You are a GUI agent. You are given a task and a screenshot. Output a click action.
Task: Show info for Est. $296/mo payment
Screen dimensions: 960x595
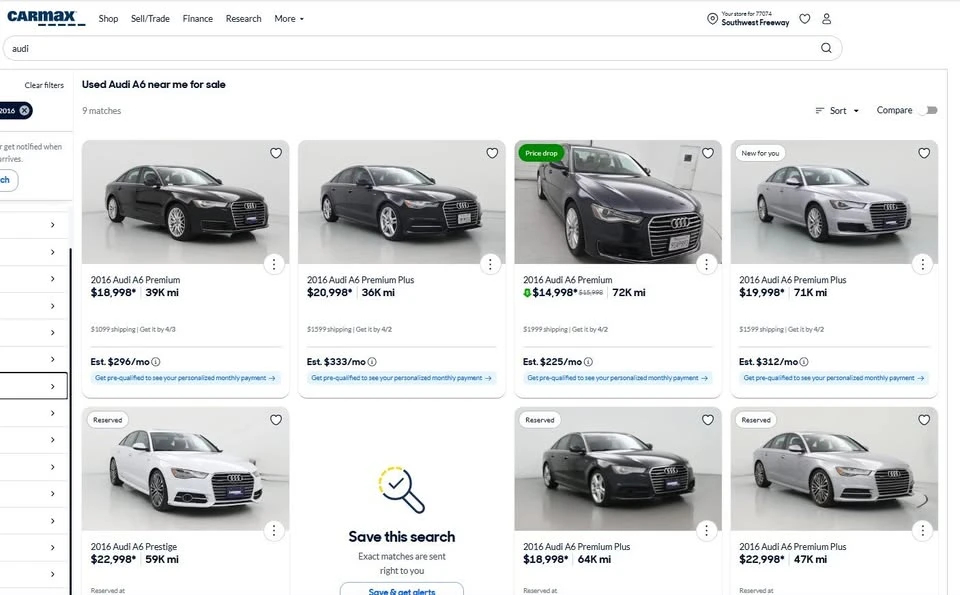(156, 362)
